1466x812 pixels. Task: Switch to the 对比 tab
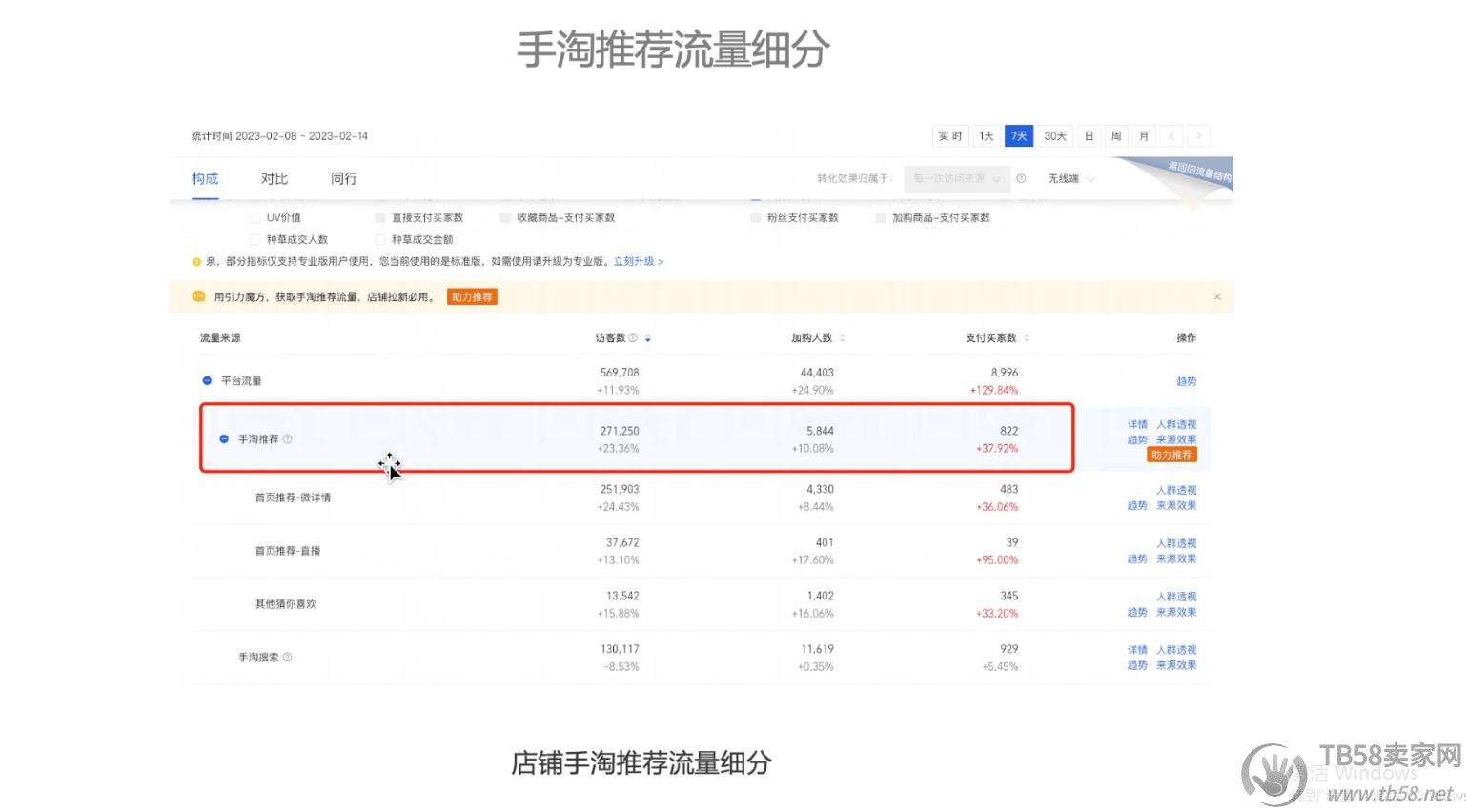click(275, 179)
